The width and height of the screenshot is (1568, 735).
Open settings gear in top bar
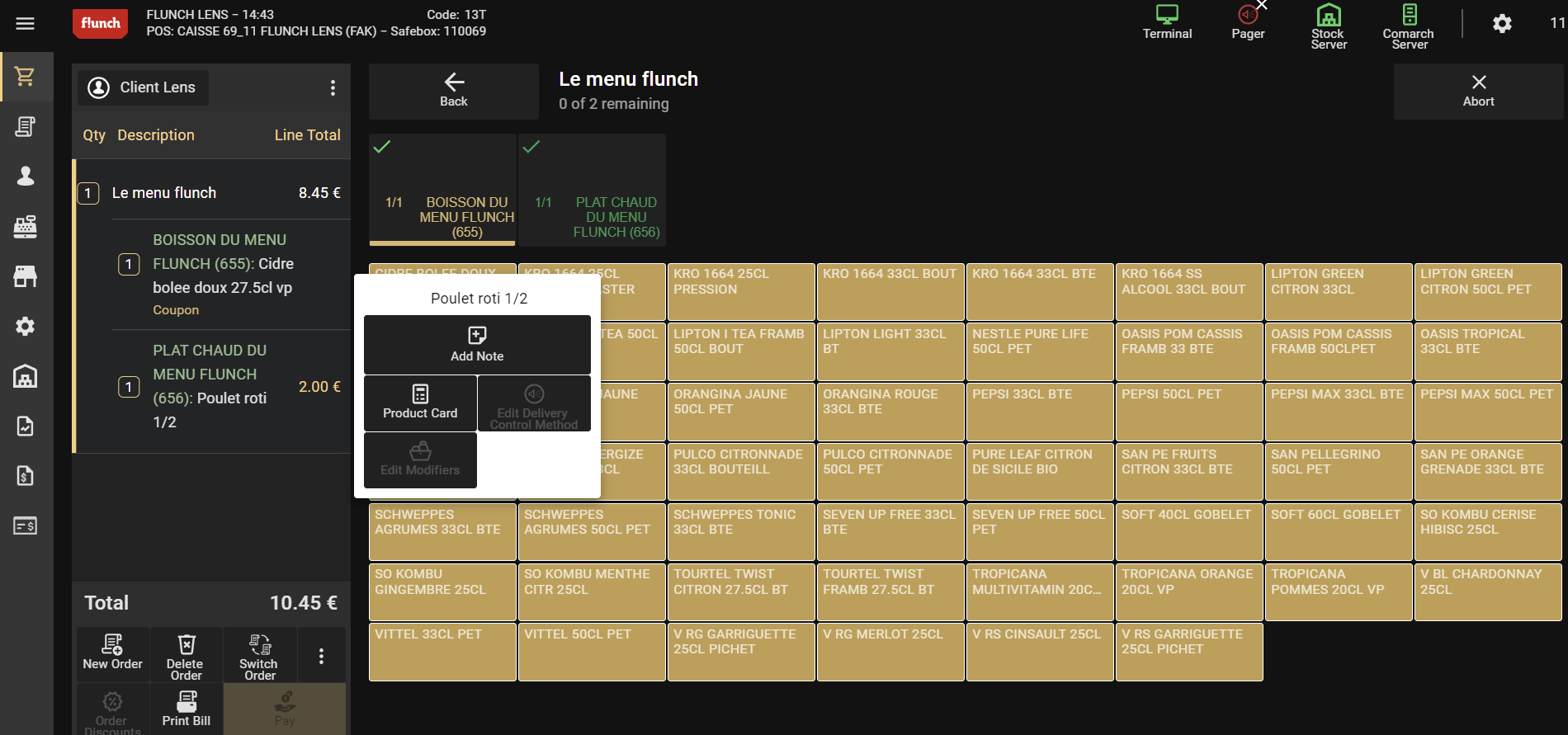click(x=1502, y=23)
